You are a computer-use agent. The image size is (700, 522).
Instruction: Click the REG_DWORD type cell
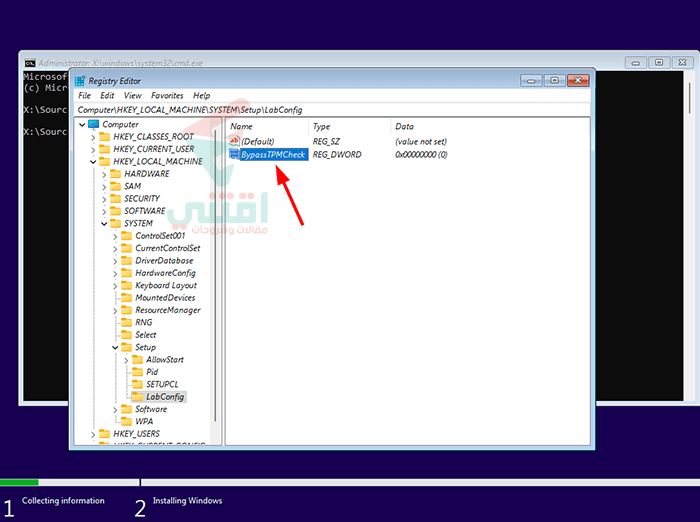point(337,155)
